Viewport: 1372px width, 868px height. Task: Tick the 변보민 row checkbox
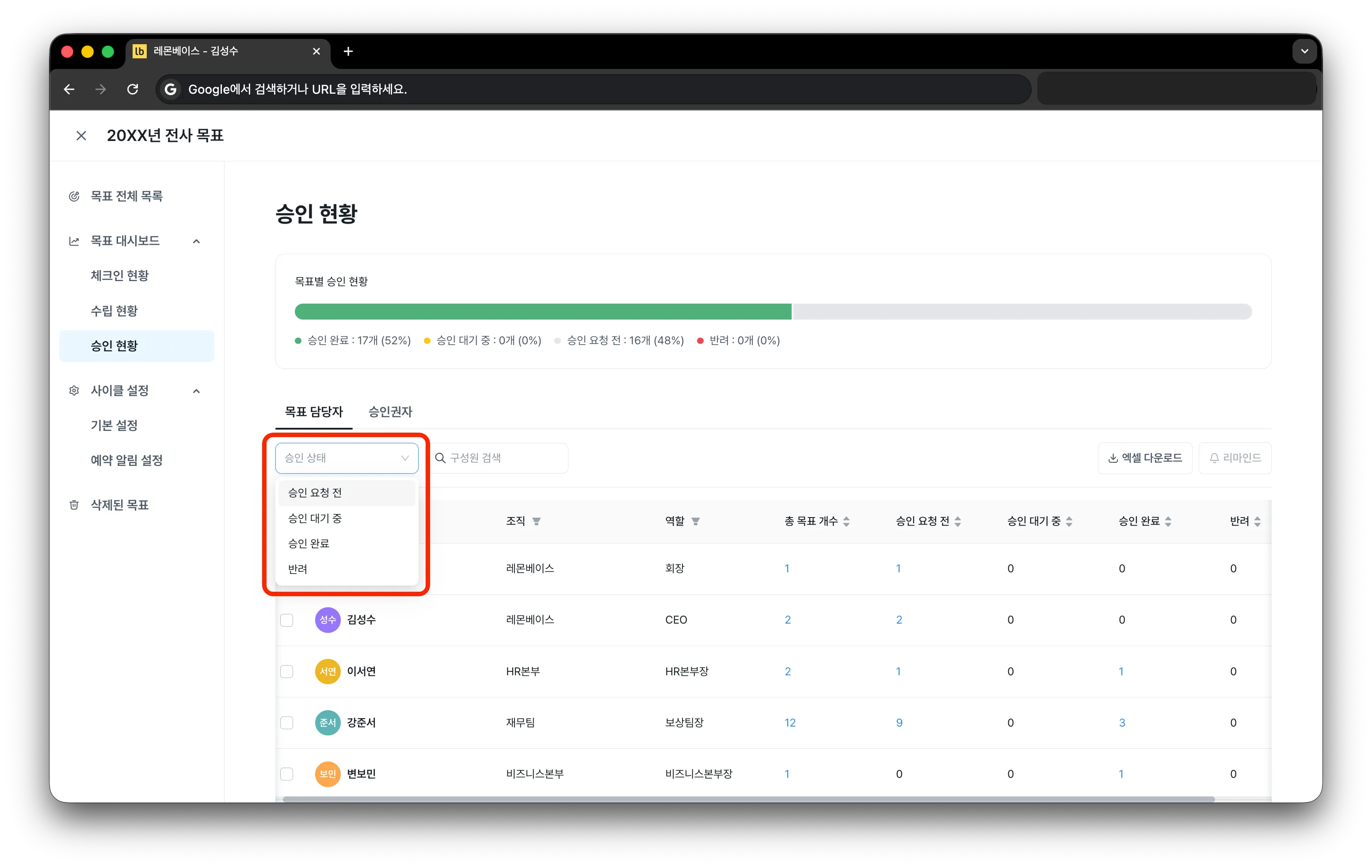[286, 774]
